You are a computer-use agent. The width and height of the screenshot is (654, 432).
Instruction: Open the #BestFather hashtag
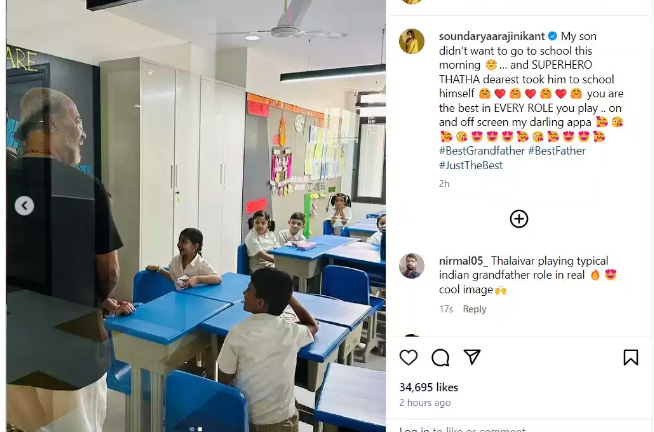click(557, 151)
